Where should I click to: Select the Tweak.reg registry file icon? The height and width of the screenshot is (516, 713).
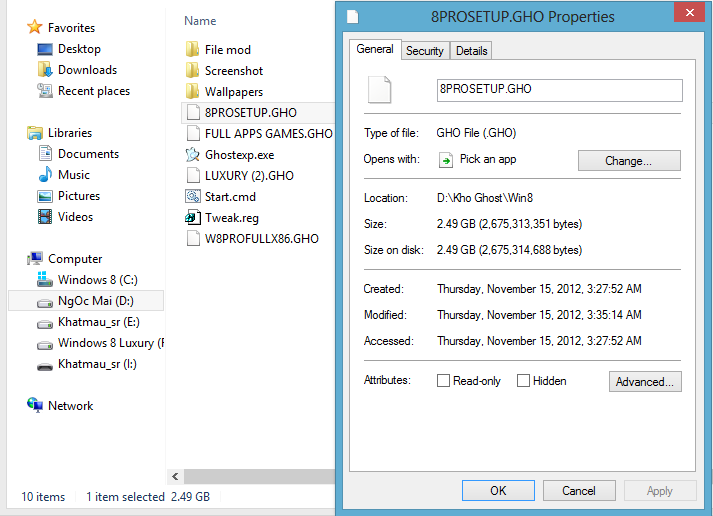[193, 217]
